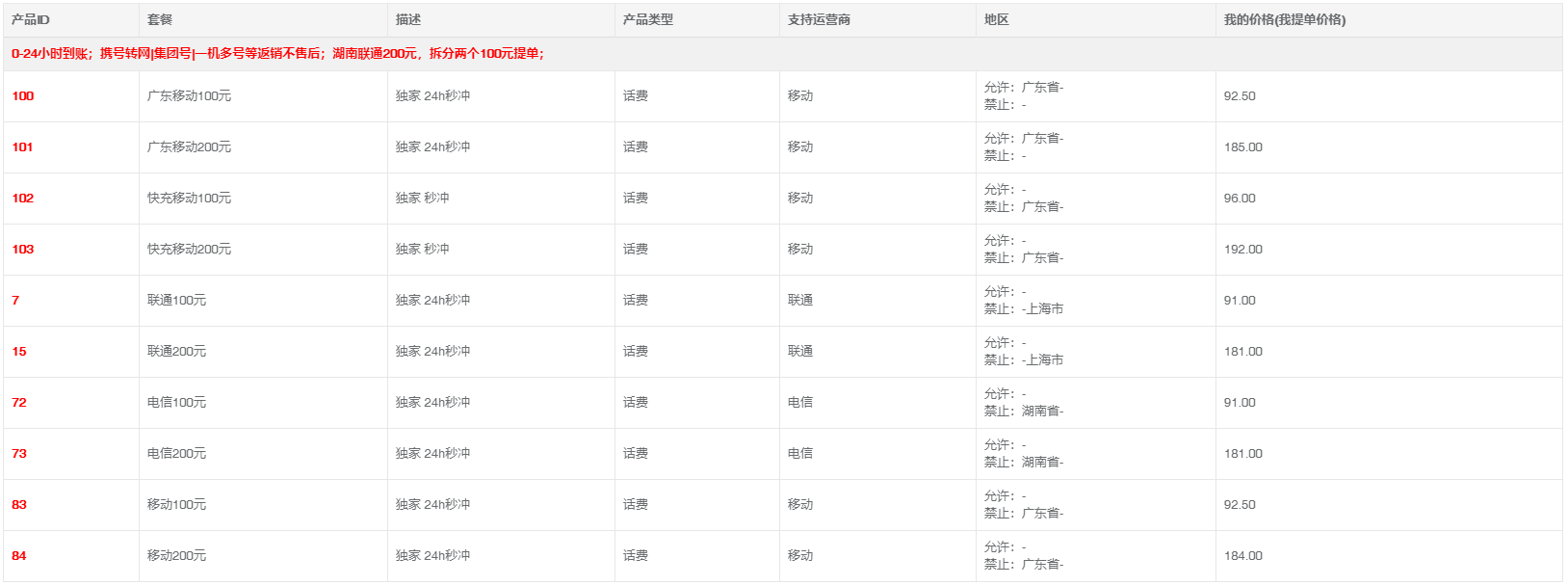
Task: Click 电信 operator in 电信100元 row
Action: point(800,403)
